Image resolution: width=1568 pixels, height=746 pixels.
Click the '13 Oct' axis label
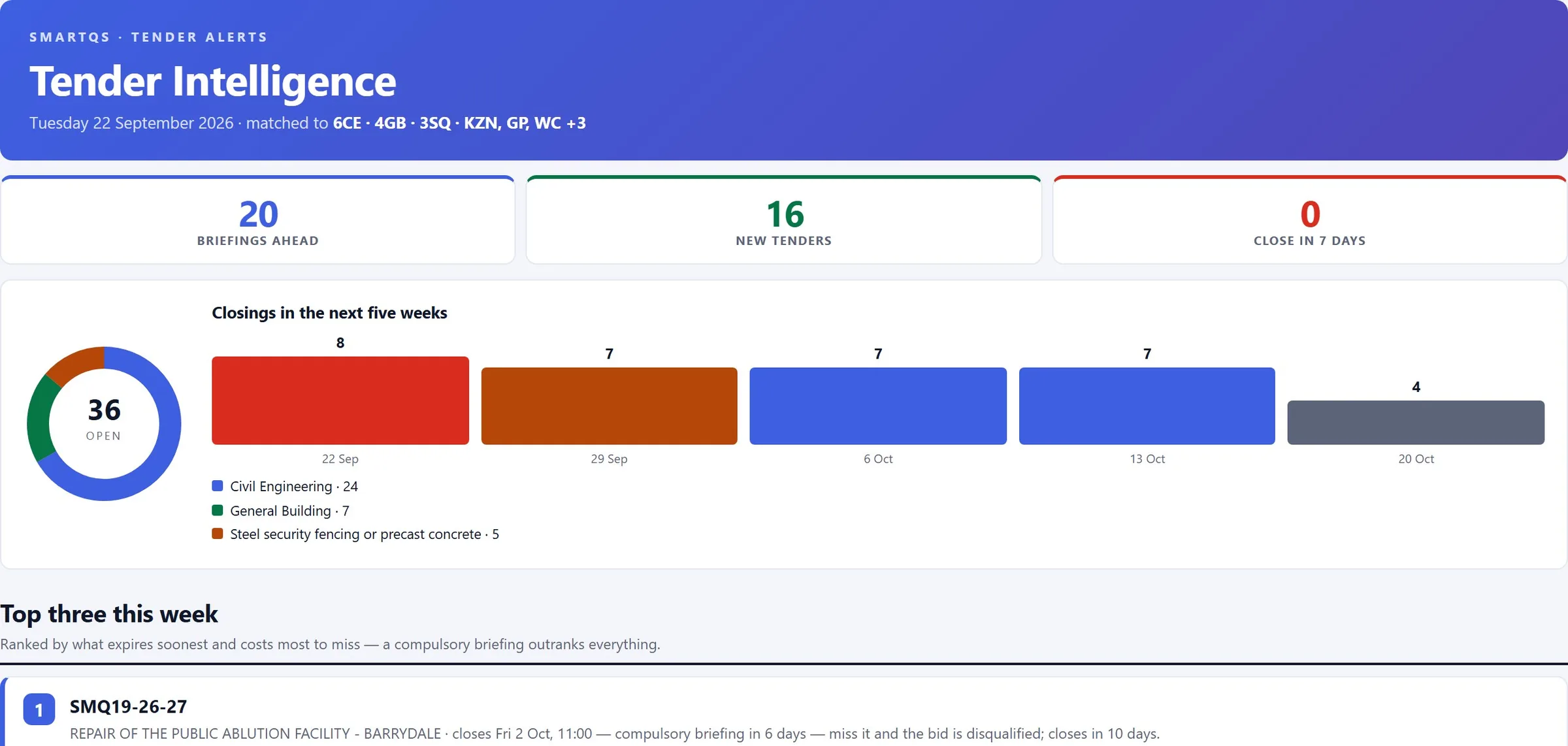pyautogui.click(x=1147, y=459)
